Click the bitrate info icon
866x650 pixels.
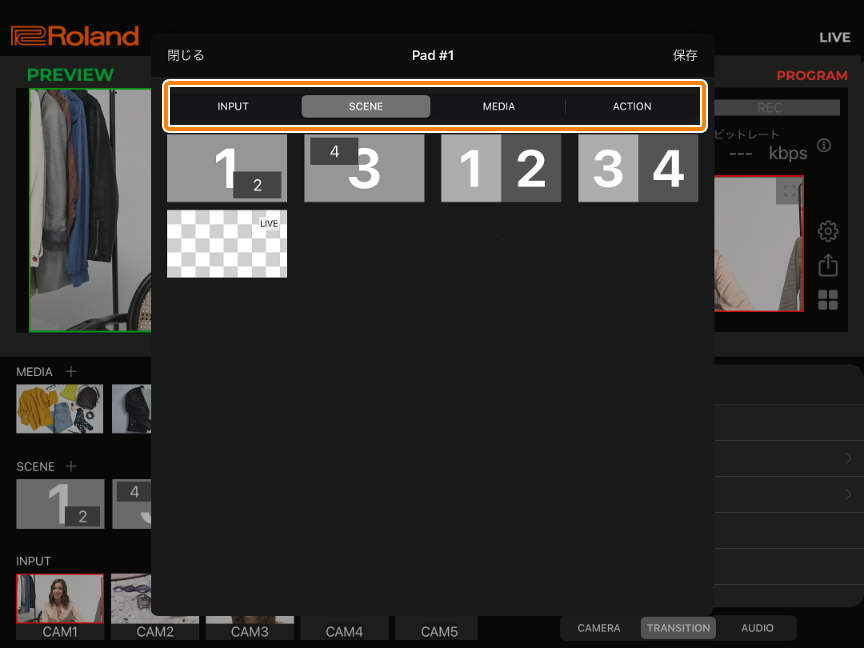[824, 145]
